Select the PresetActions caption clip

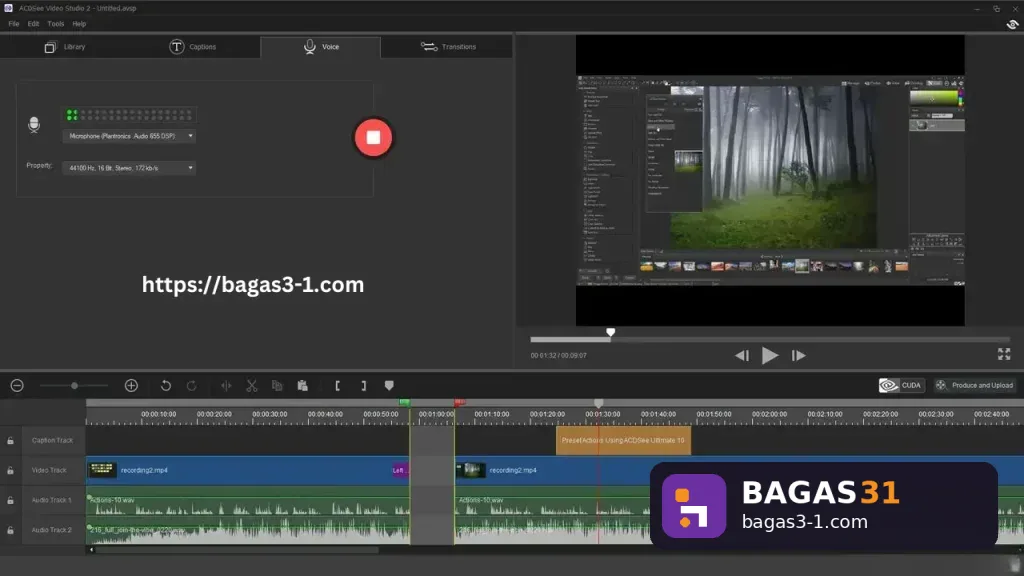(x=623, y=440)
